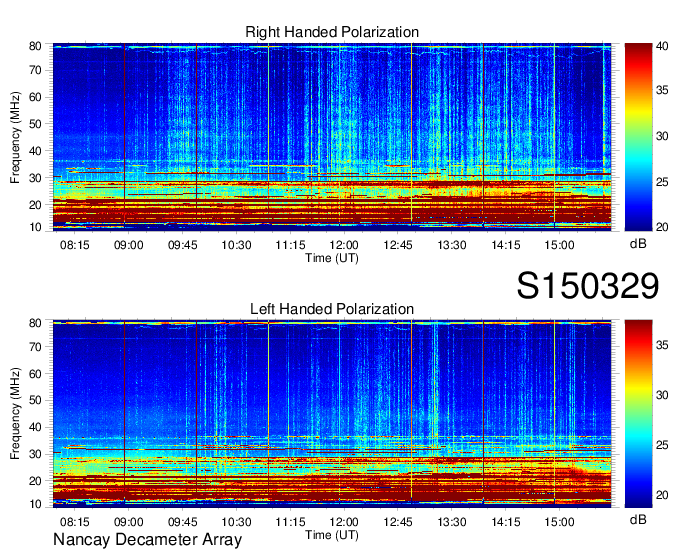Click the 15:00 tick of the upper plot
Viewport: 680px width, 552px height.
(x=559, y=245)
